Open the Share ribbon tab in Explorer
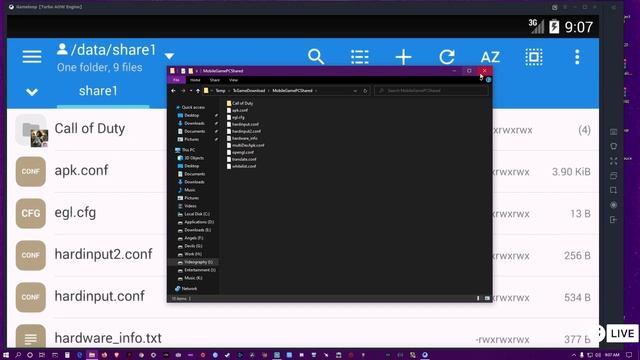640x360 pixels. pos(215,80)
